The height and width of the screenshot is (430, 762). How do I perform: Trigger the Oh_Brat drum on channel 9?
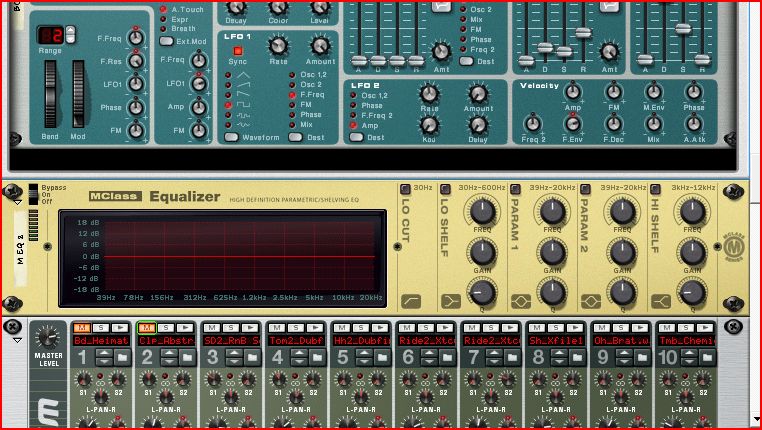point(640,328)
